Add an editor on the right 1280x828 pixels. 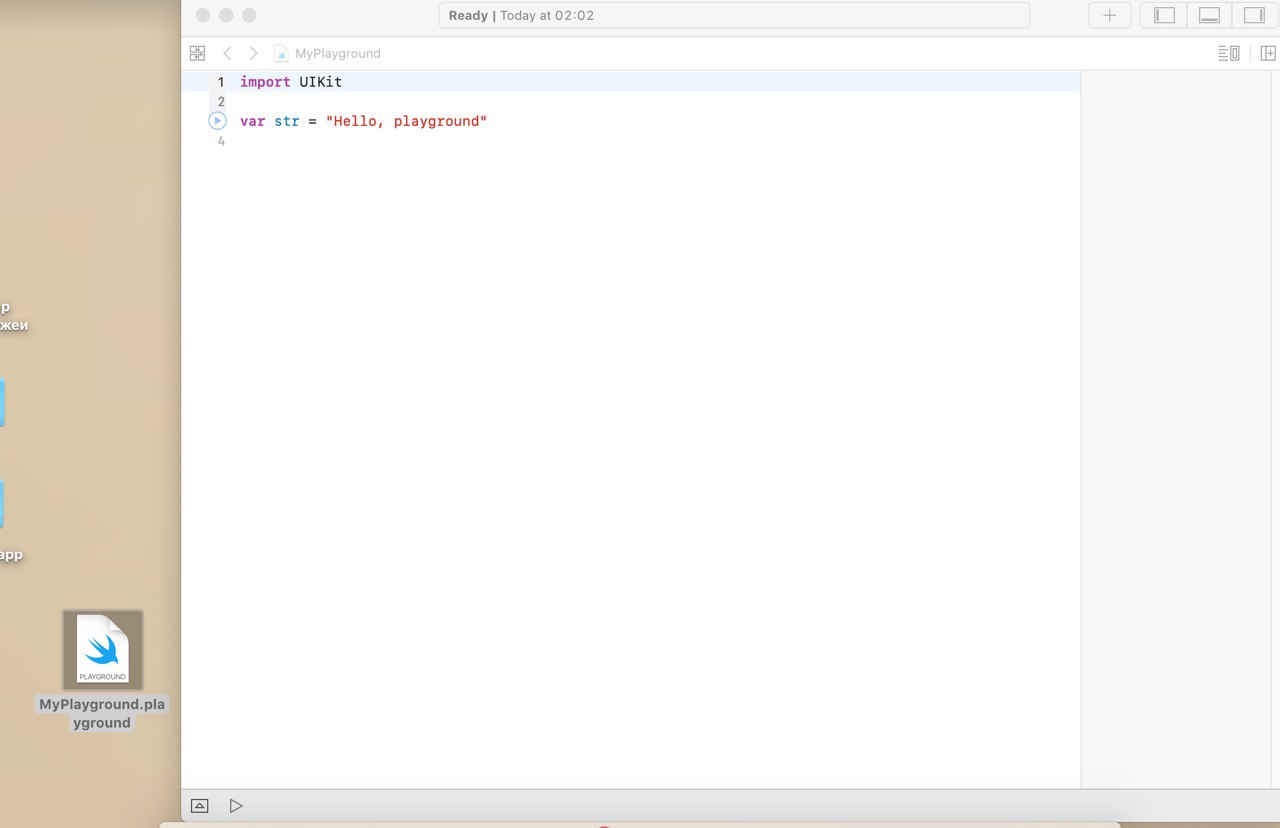click(x=1268, y=53)
